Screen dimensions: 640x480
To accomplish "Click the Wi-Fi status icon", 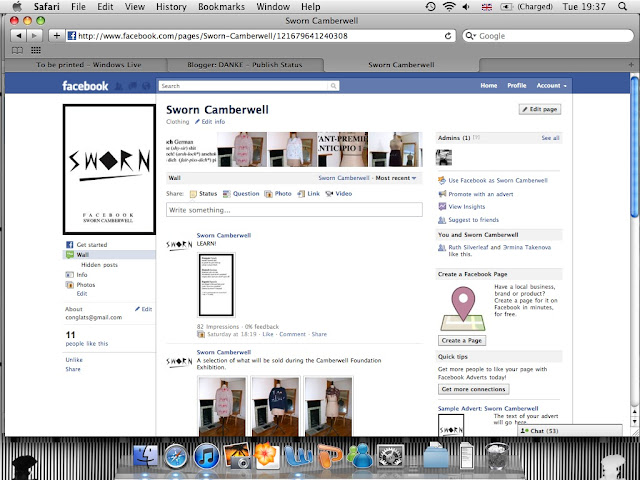I will (x=449, y=7).
